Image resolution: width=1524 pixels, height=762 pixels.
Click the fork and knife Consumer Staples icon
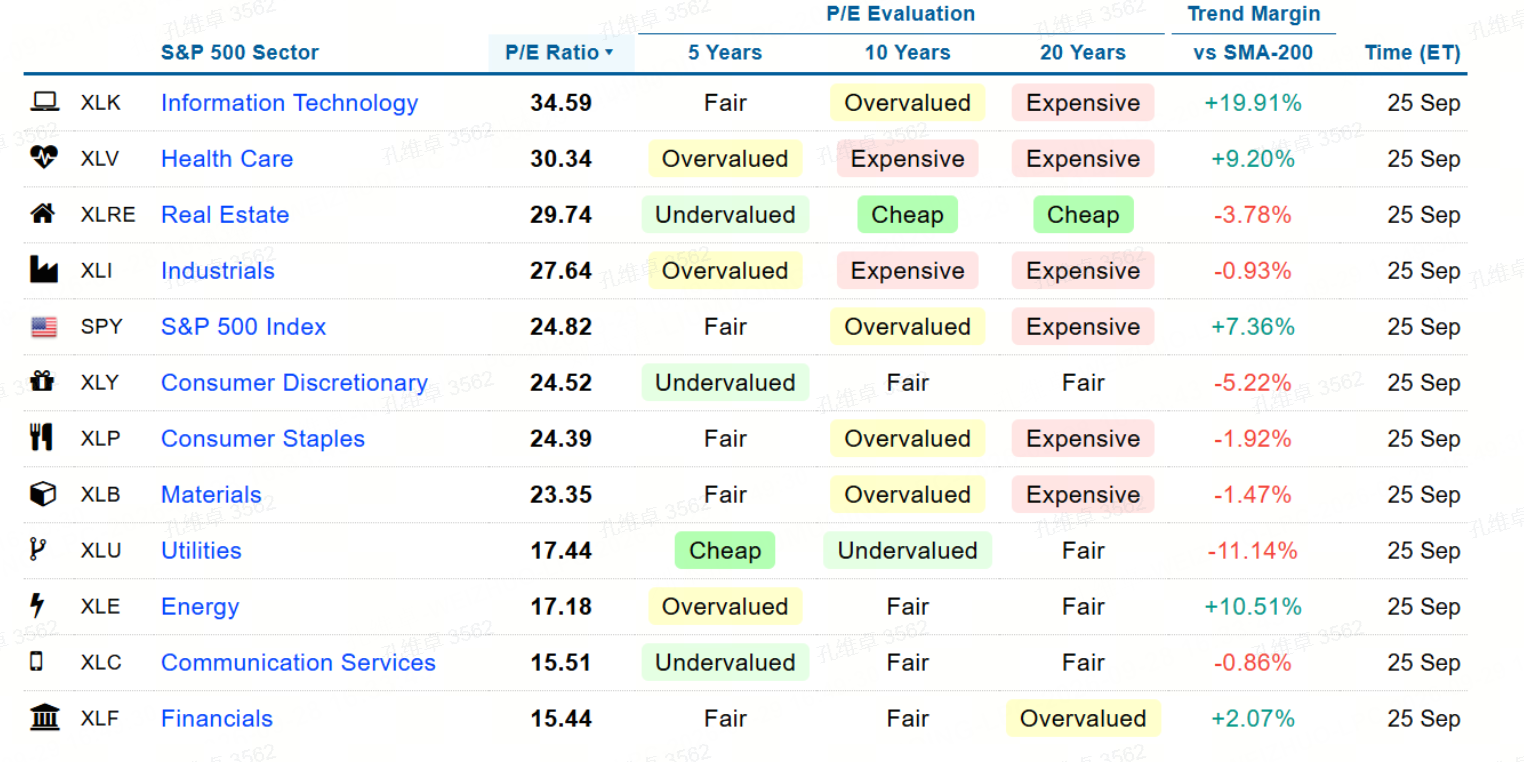tap(41, 438)
